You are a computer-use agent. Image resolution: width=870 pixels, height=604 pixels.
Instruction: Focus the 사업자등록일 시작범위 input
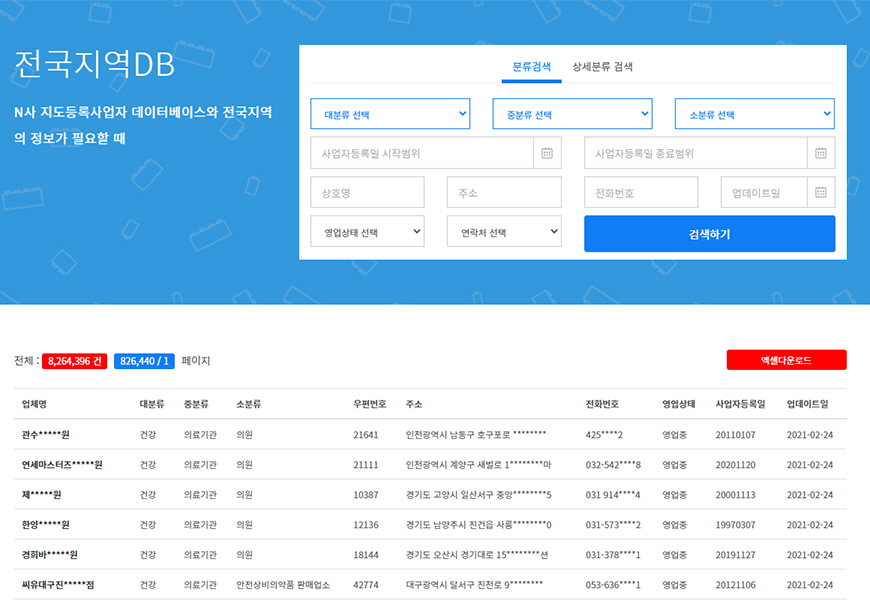(x=422, y=153)
